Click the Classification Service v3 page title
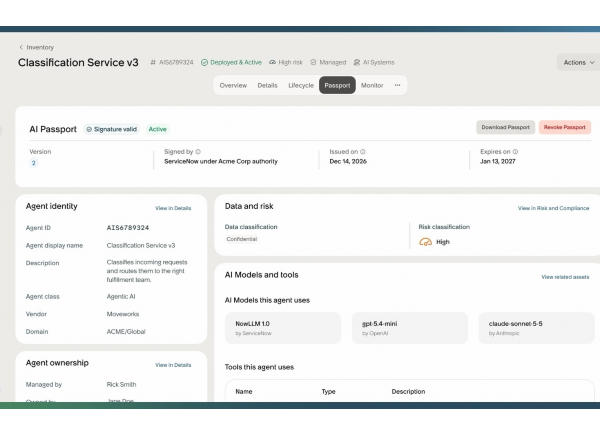The image size is (600, 433). click(78, 62)
